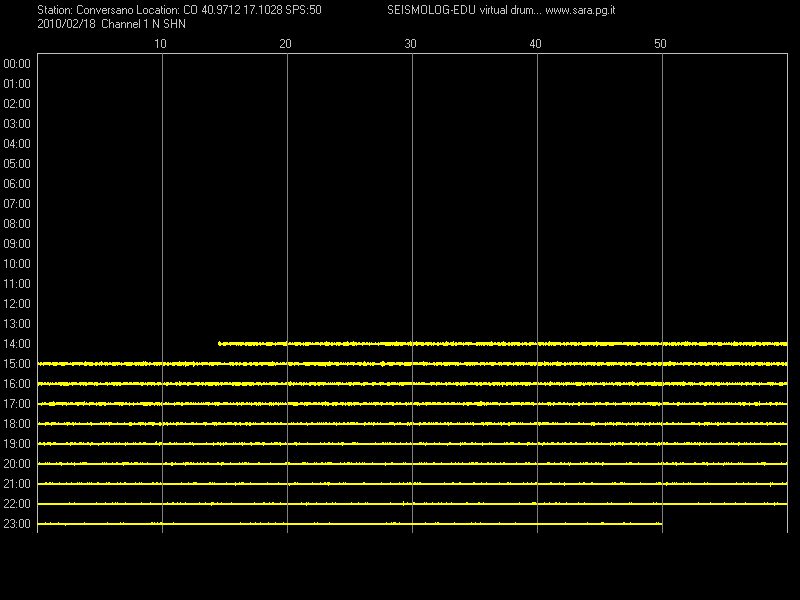The width and height of the screenshot is (800, 600).
Task: Click the 07:00 hour label
Action: 17,204
